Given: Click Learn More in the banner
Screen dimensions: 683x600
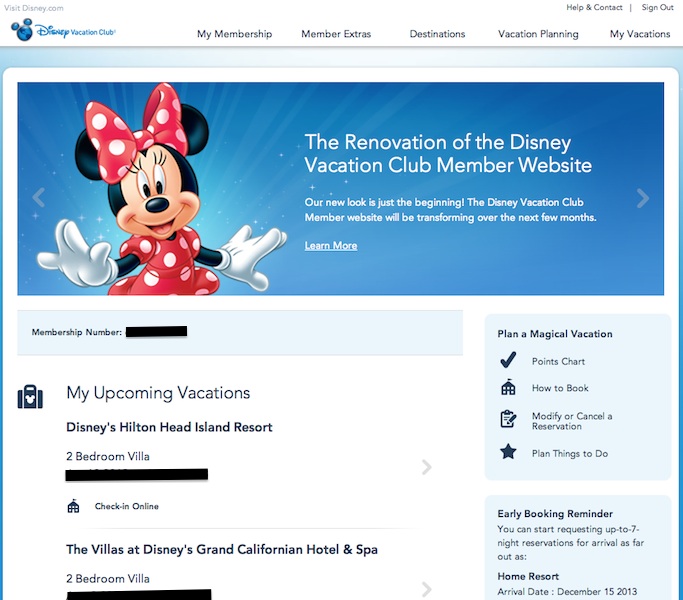Looking at the screenshot, I should (331, 246).
